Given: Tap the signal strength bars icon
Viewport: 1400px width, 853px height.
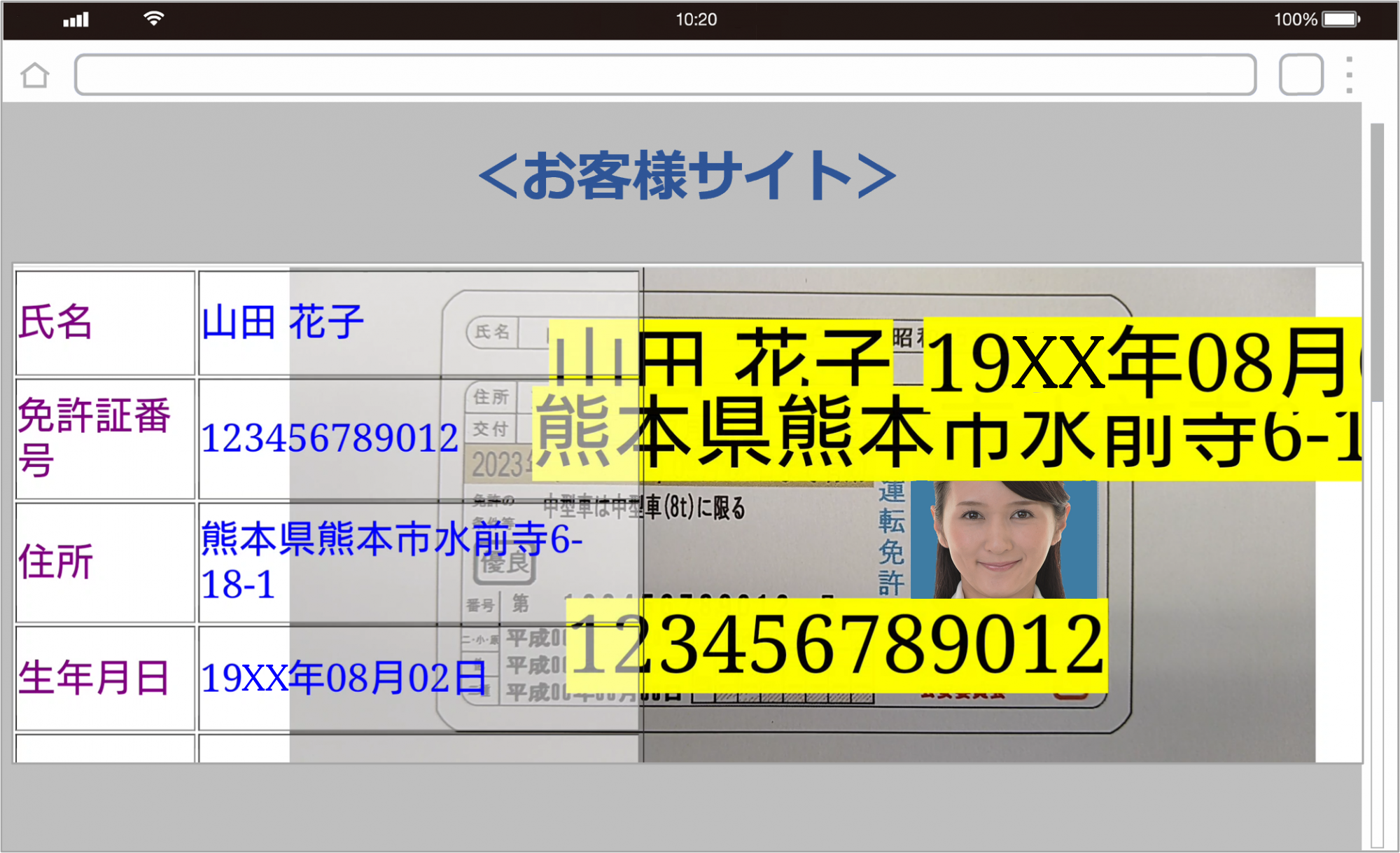Looking at the screenshot, I should [76, 20].
